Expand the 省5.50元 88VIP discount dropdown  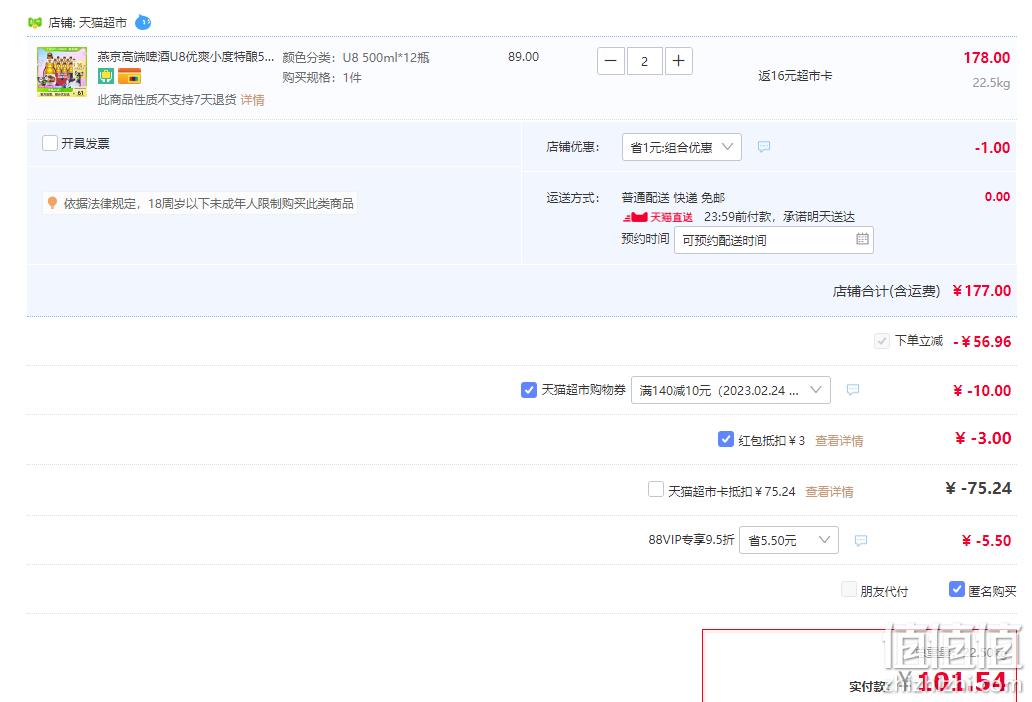(x=788, y=540)
